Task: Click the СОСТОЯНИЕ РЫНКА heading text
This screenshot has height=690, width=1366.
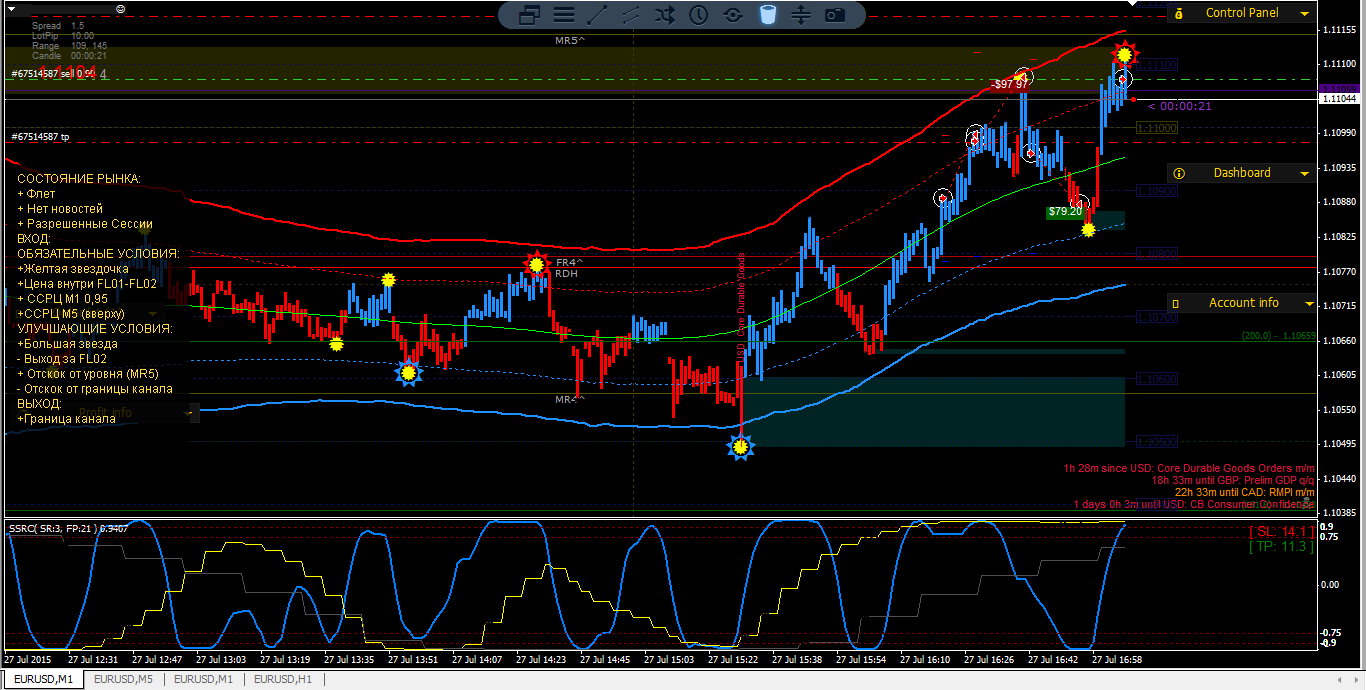Action: 79,178
